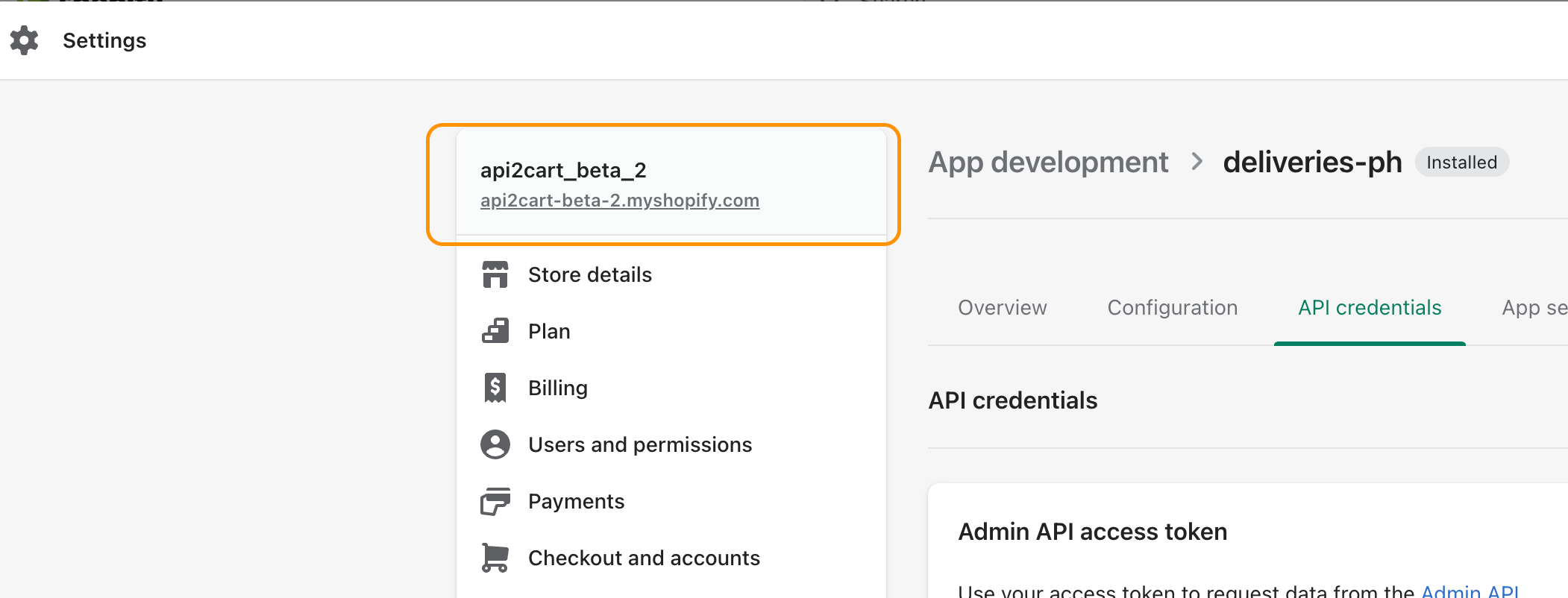Click the Billing receipt icon

495,388
